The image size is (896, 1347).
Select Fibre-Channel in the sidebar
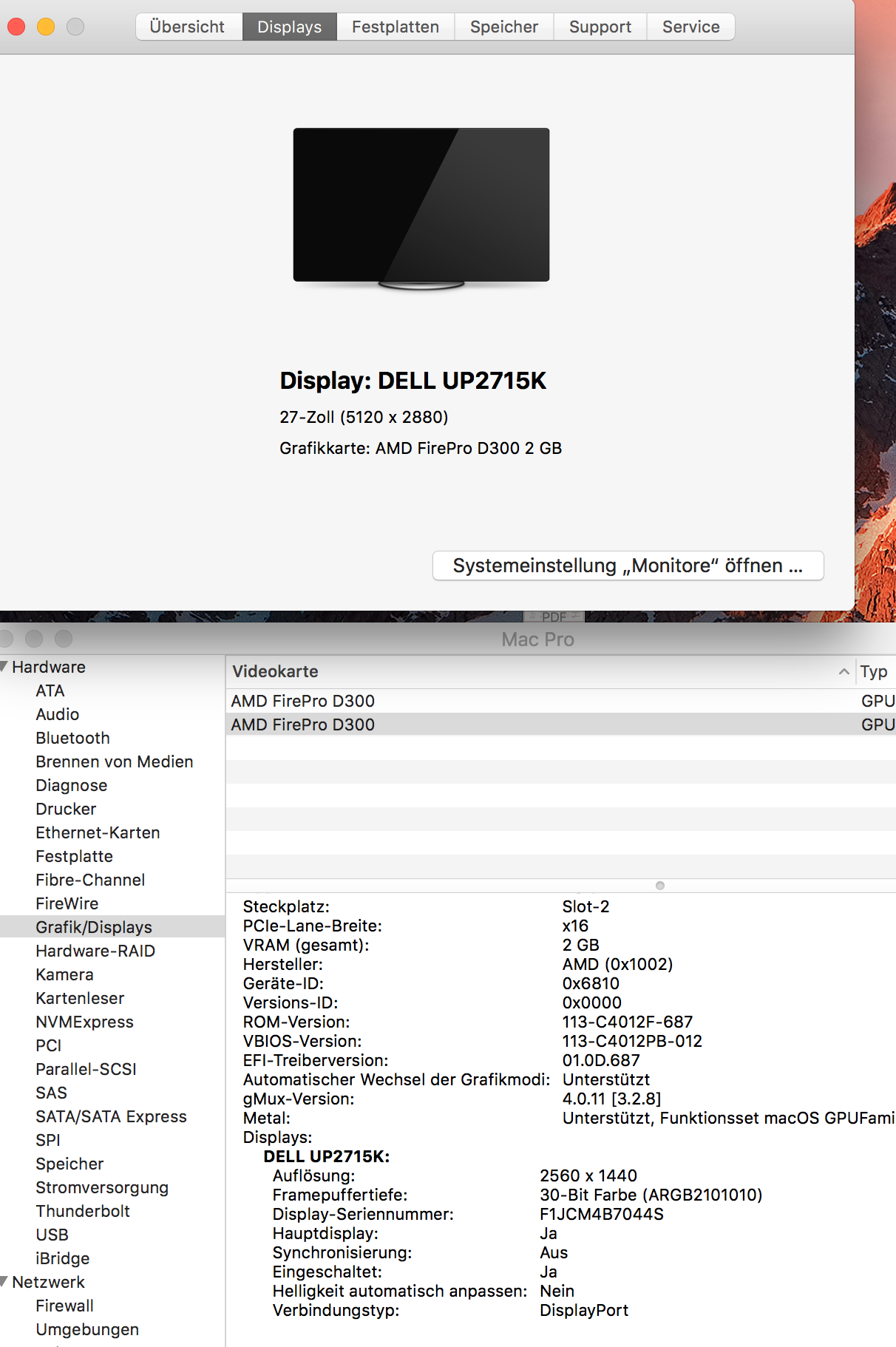coord(90,880)
